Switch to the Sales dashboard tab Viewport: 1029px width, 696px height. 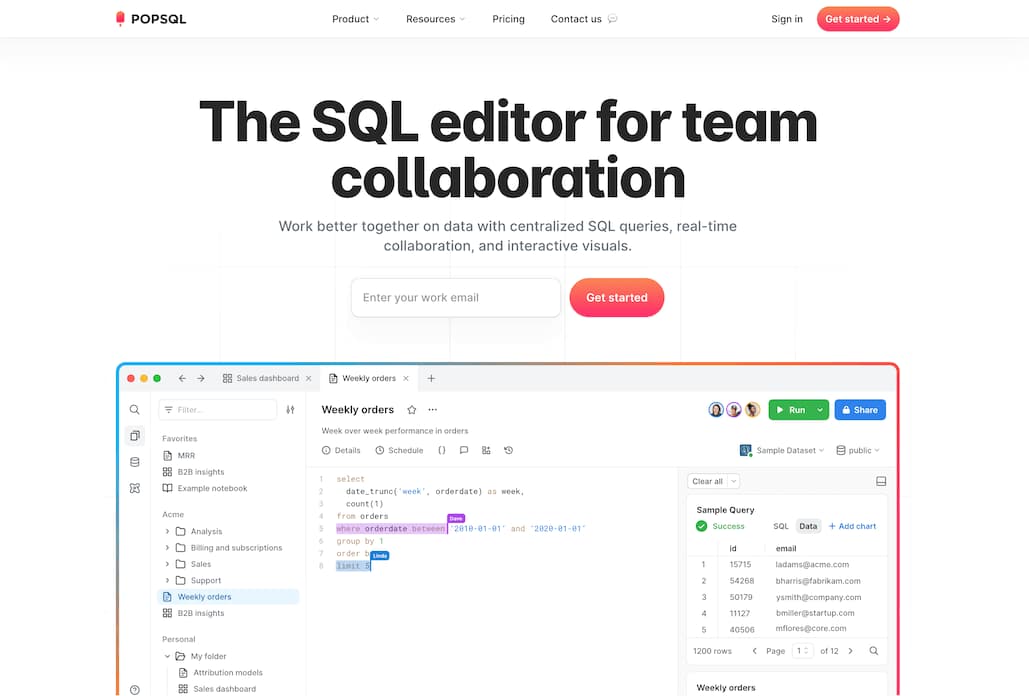261,379
